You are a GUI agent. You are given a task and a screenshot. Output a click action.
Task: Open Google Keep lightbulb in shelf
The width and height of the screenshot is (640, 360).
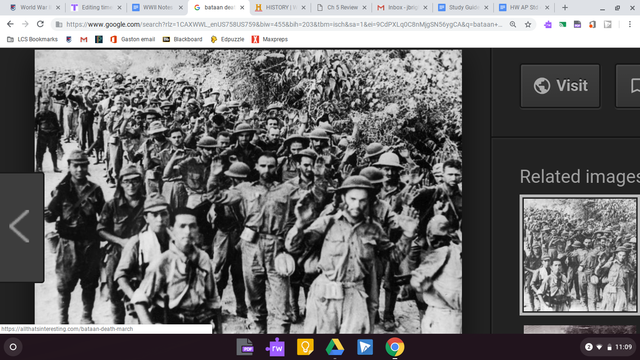[x=305, y=347]
